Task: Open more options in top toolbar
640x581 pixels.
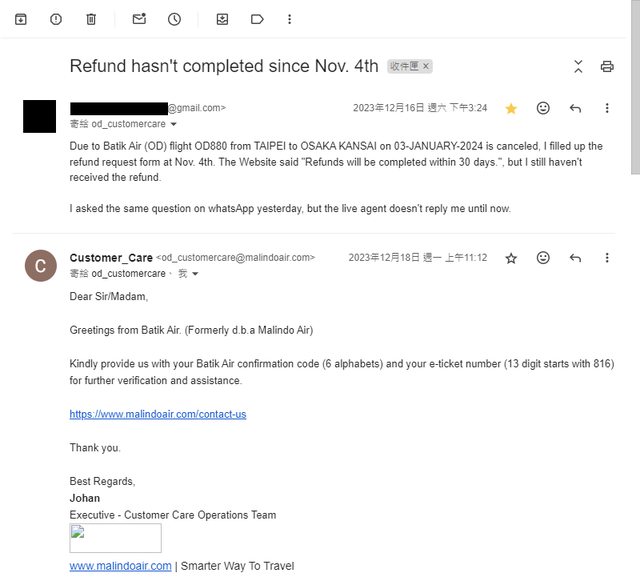Action: pos(290,19)
